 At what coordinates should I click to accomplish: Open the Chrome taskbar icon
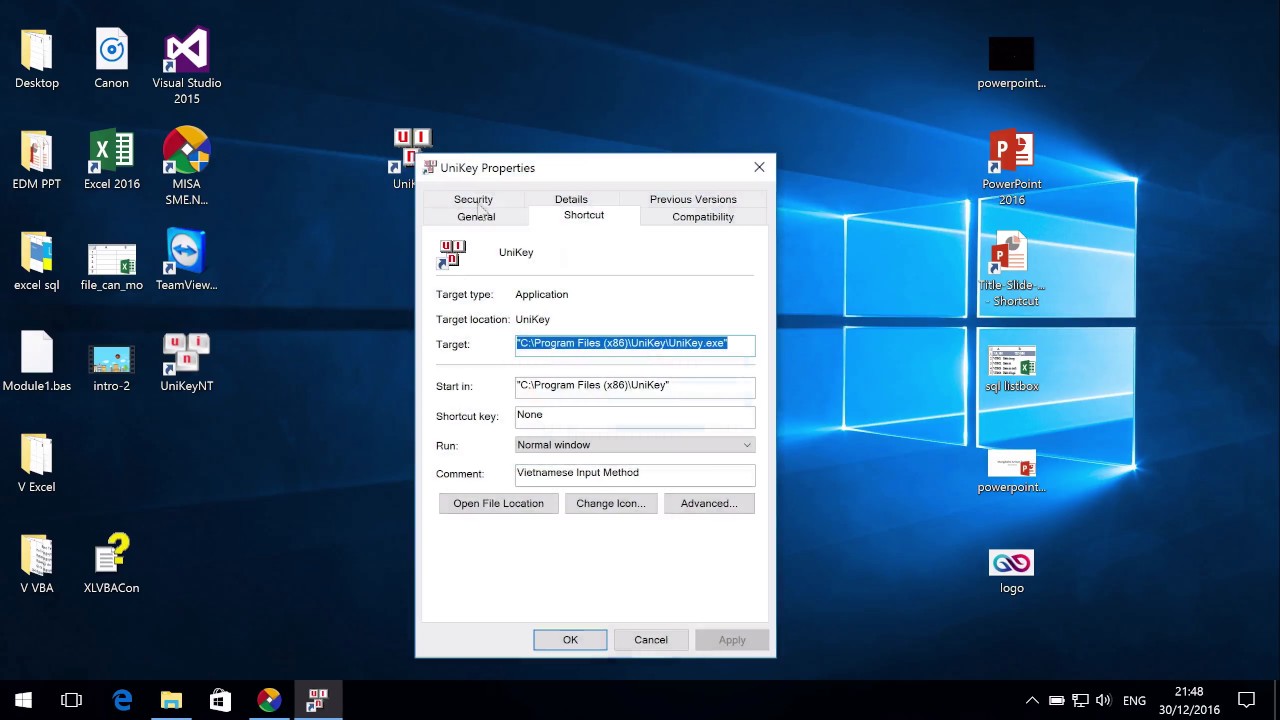(x=269, y=700)
